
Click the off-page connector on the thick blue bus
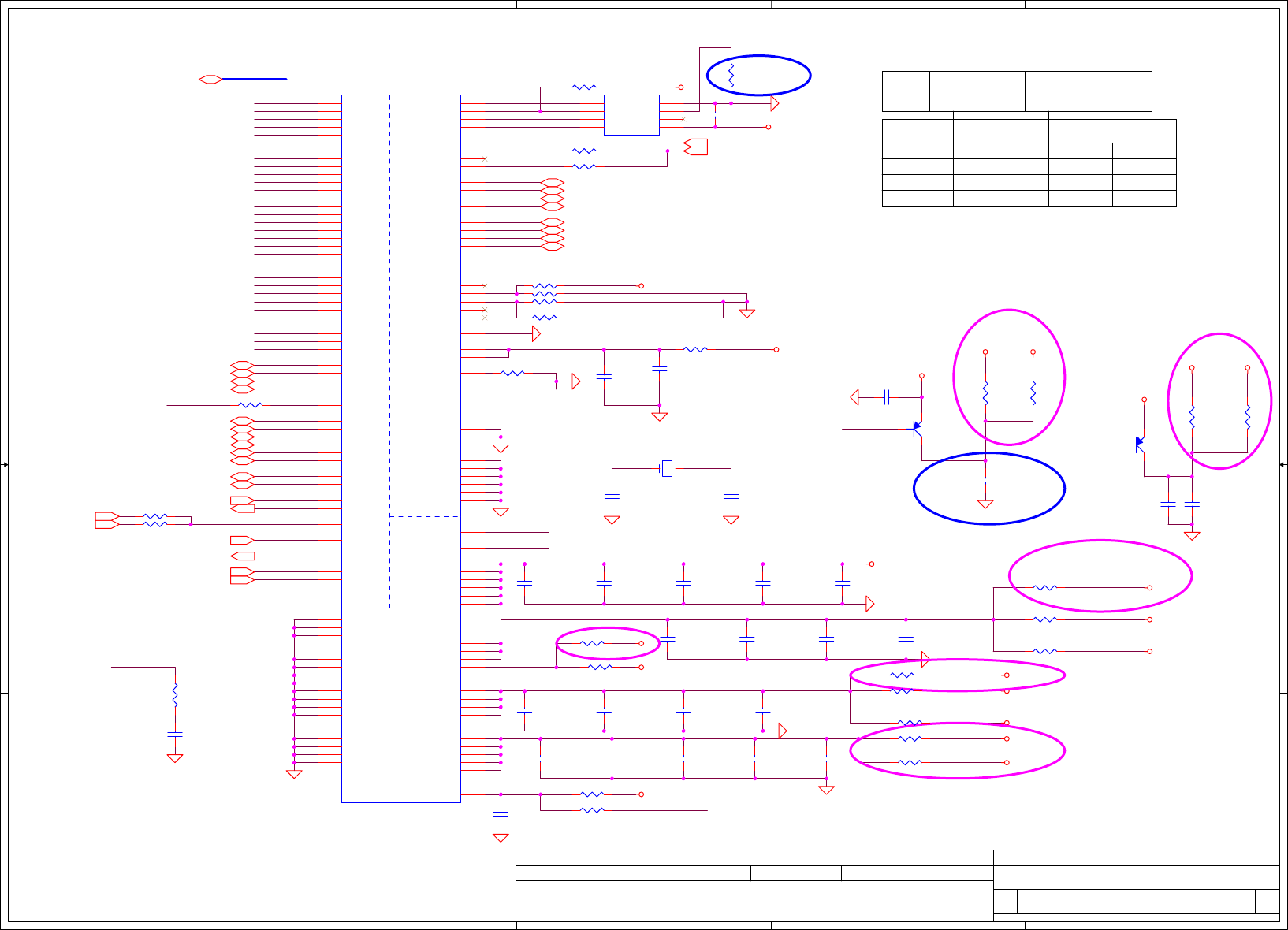(210, 79)
